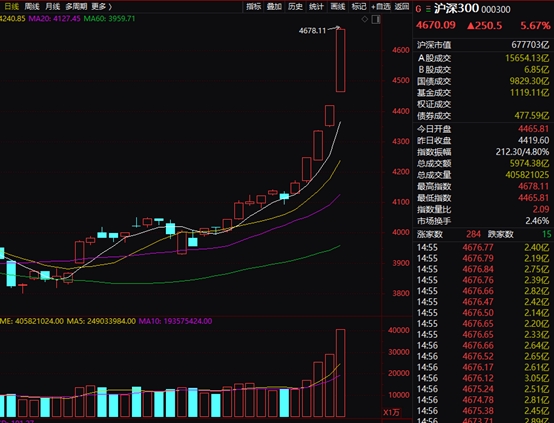Click the 基金成交 1119.11亿 row
554x423 pixels.
tap(483, 93)
